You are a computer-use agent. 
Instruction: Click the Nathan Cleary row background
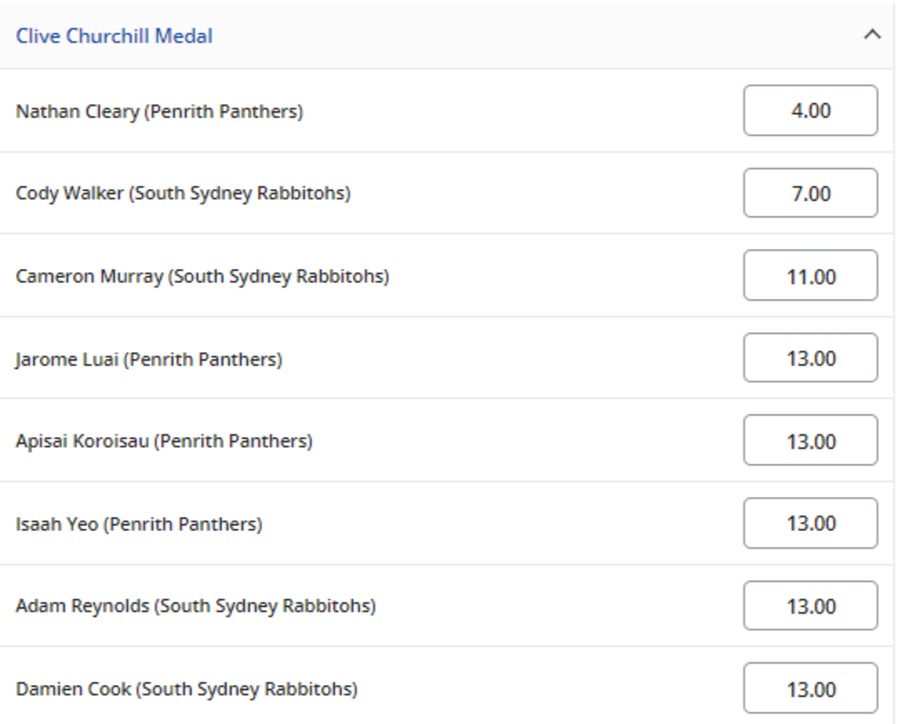coord(520,112)
